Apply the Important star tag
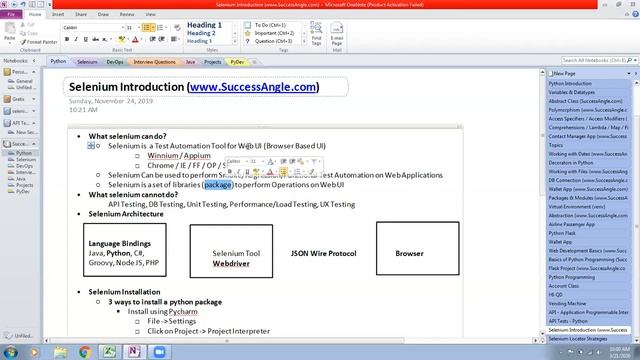 [270, 33]
